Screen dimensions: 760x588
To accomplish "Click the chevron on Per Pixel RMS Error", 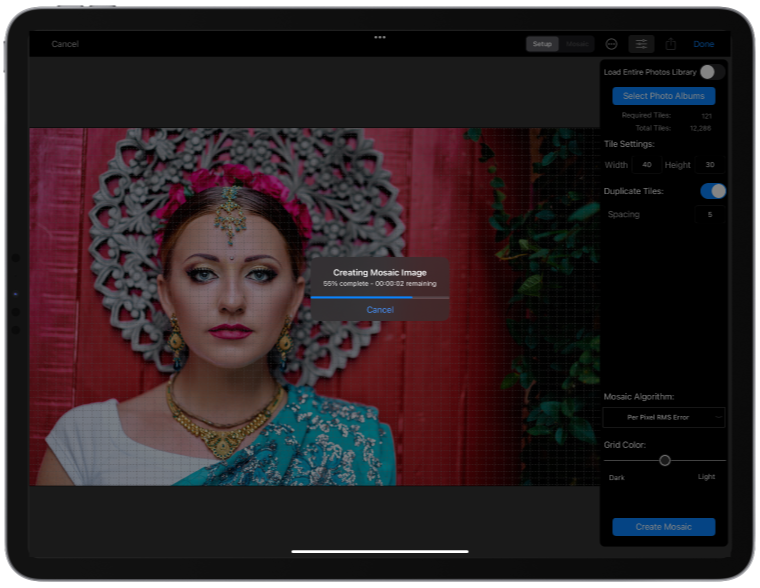I will (x=717, y=417).
